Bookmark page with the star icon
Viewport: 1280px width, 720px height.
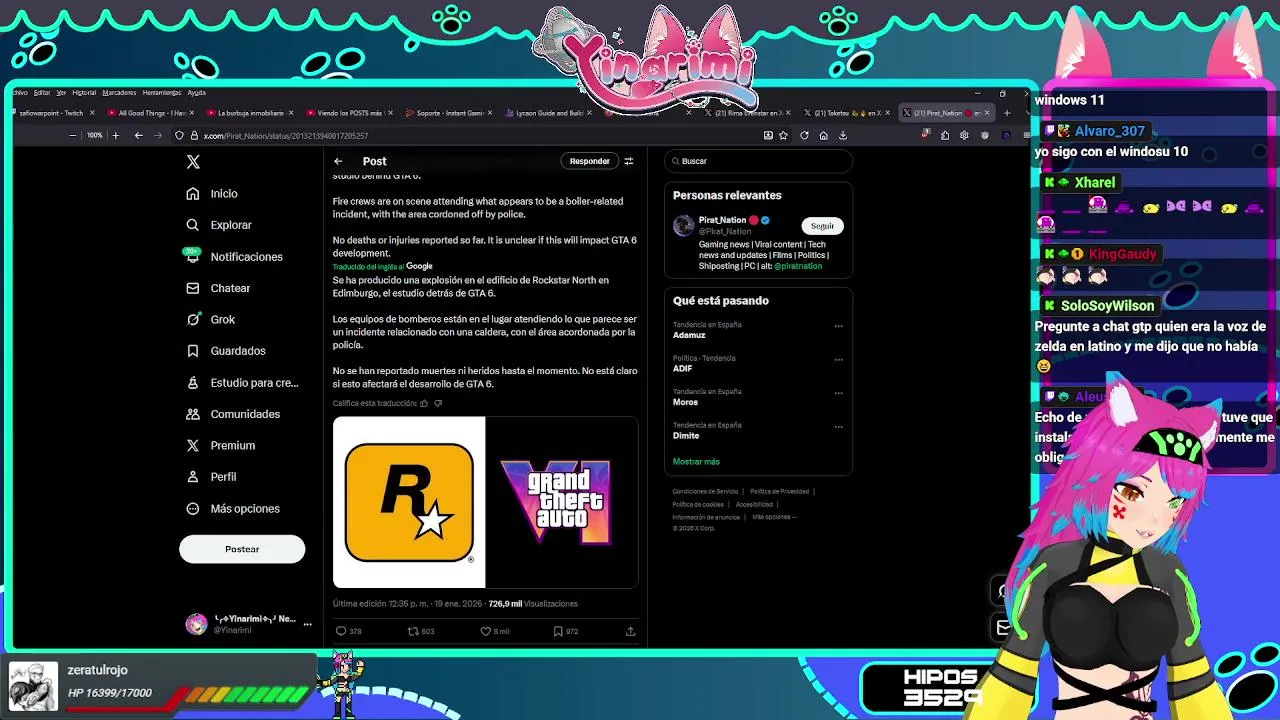(783, 135)
